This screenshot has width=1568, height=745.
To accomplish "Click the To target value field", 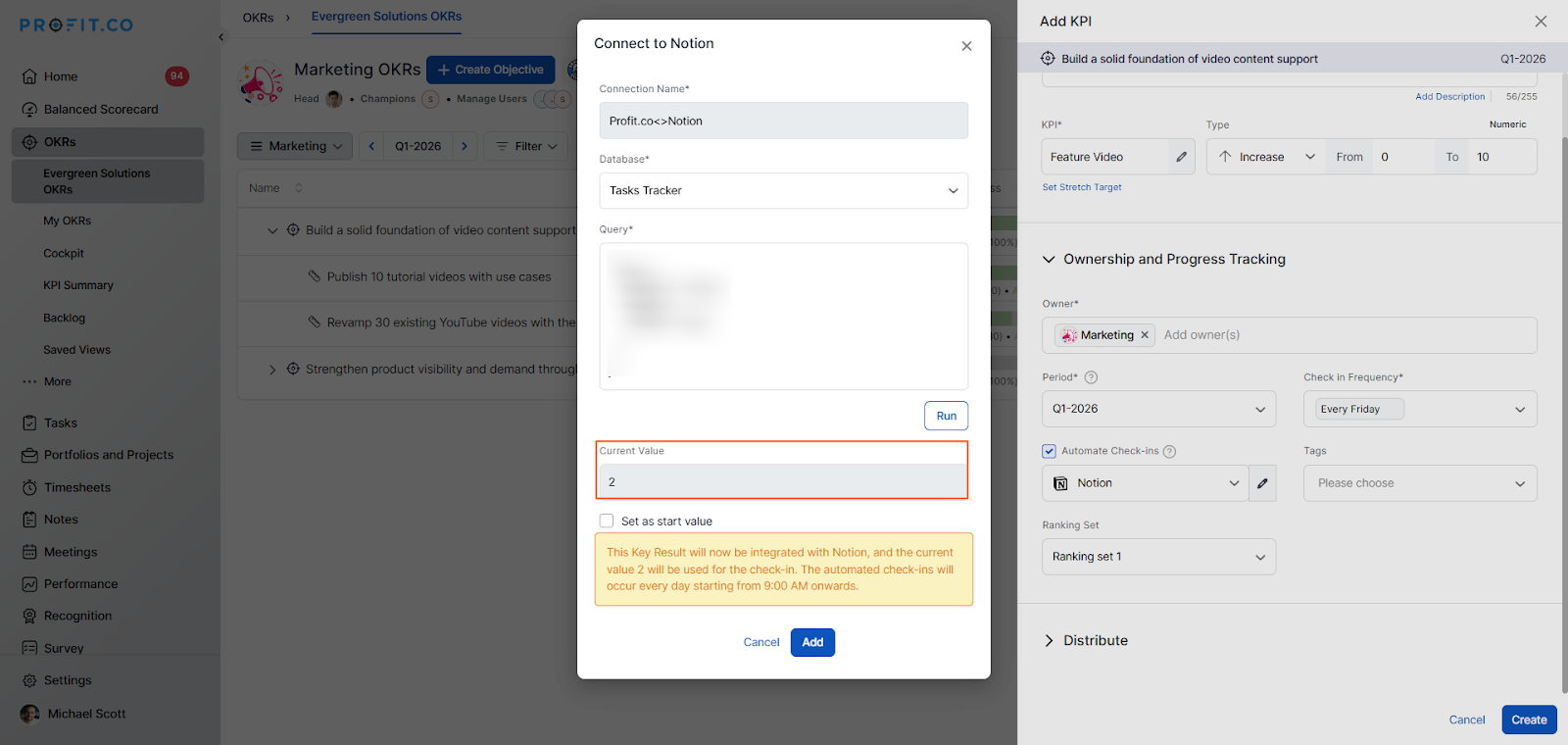I will pos(1501,157).
